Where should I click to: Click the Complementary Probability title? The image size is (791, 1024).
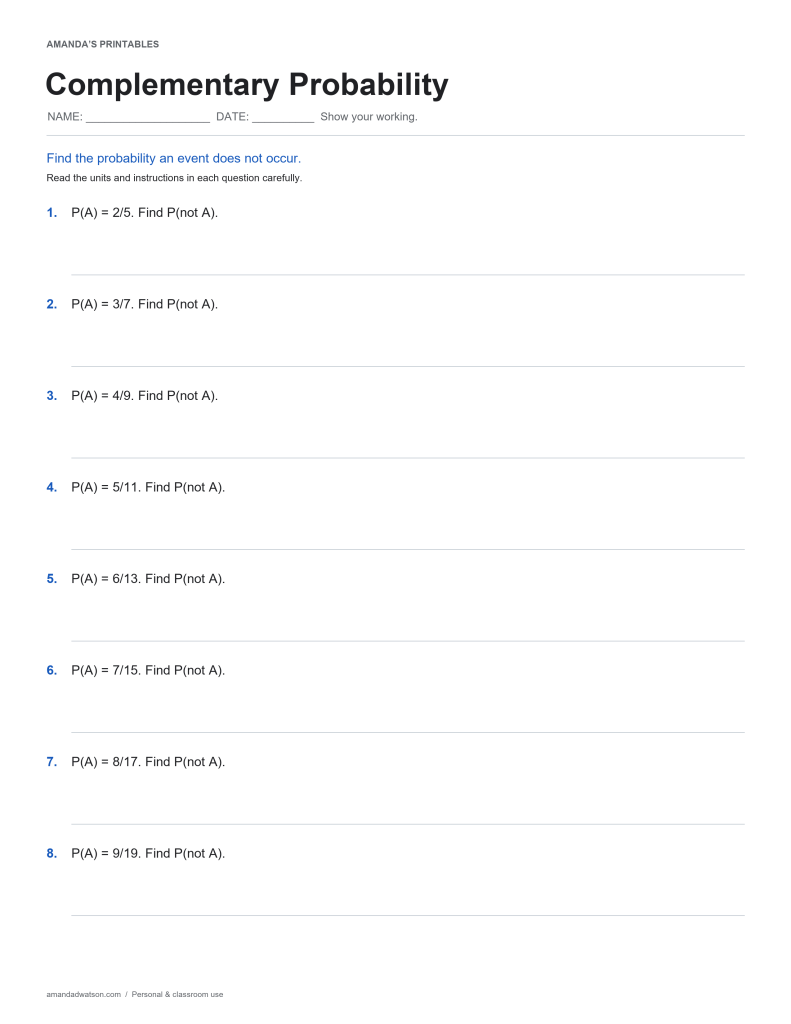pos(247,85)
